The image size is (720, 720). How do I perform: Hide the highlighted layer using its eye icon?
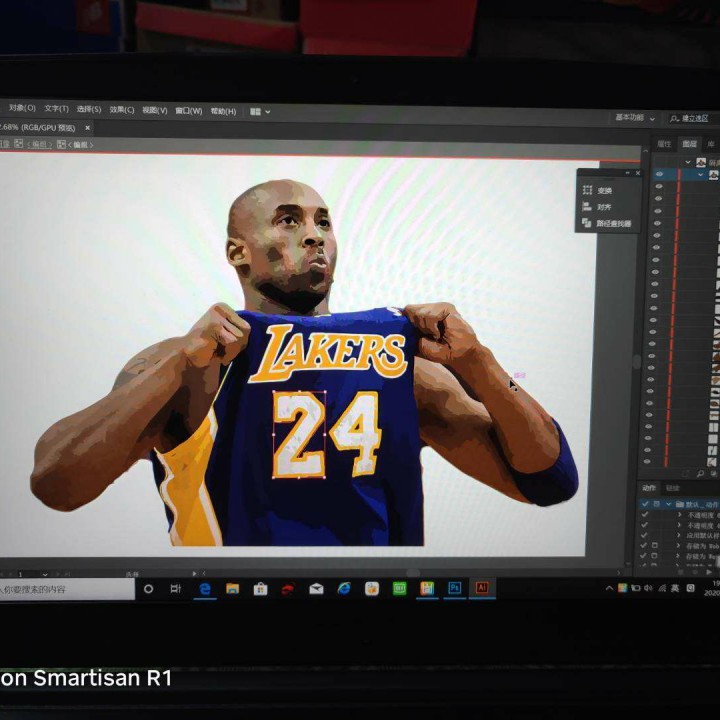tap(658, 173)
